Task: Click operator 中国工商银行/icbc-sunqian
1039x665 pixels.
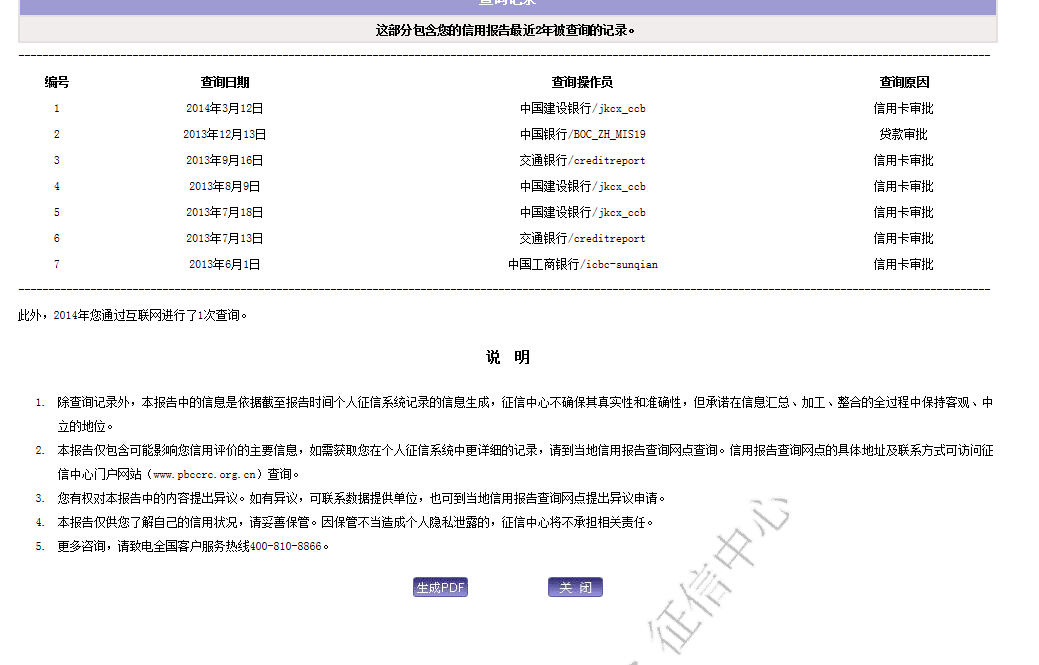Action: tap(582, 265)
